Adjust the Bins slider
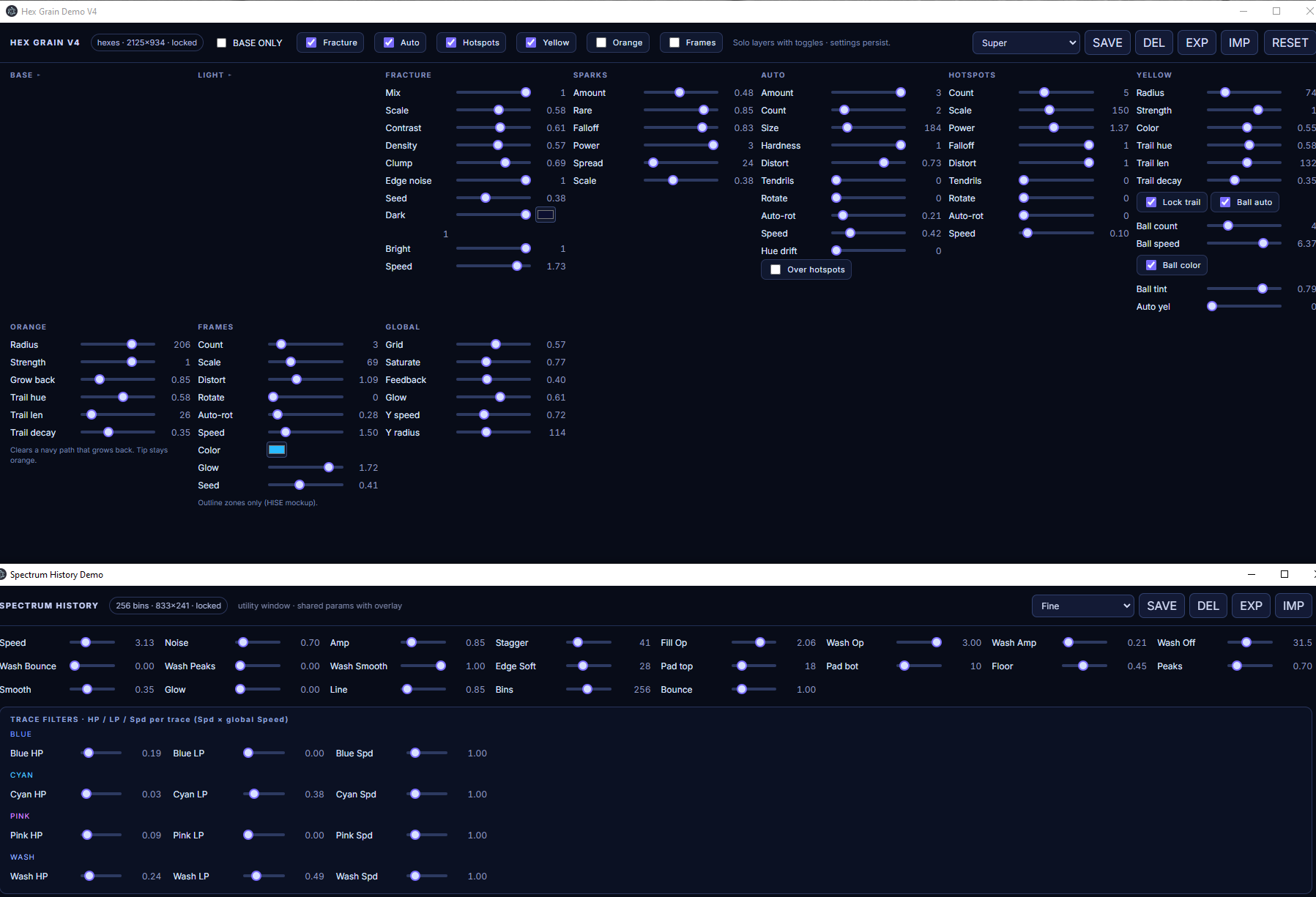 [x=589, y=689]
